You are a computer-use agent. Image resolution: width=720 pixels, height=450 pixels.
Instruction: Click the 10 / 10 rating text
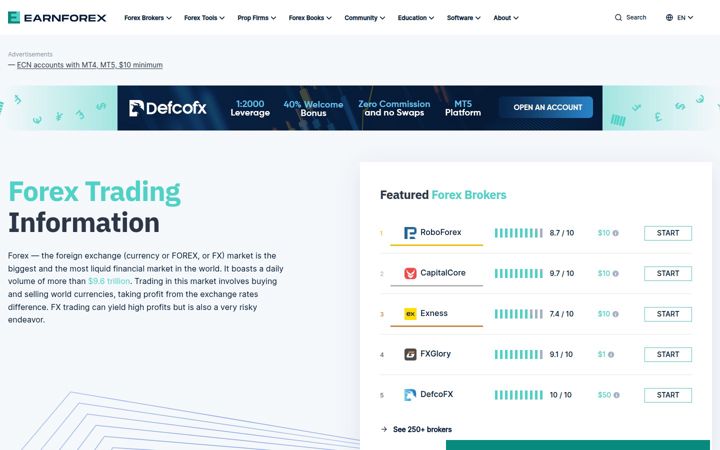pyautogui.click(x=561, y=395)
